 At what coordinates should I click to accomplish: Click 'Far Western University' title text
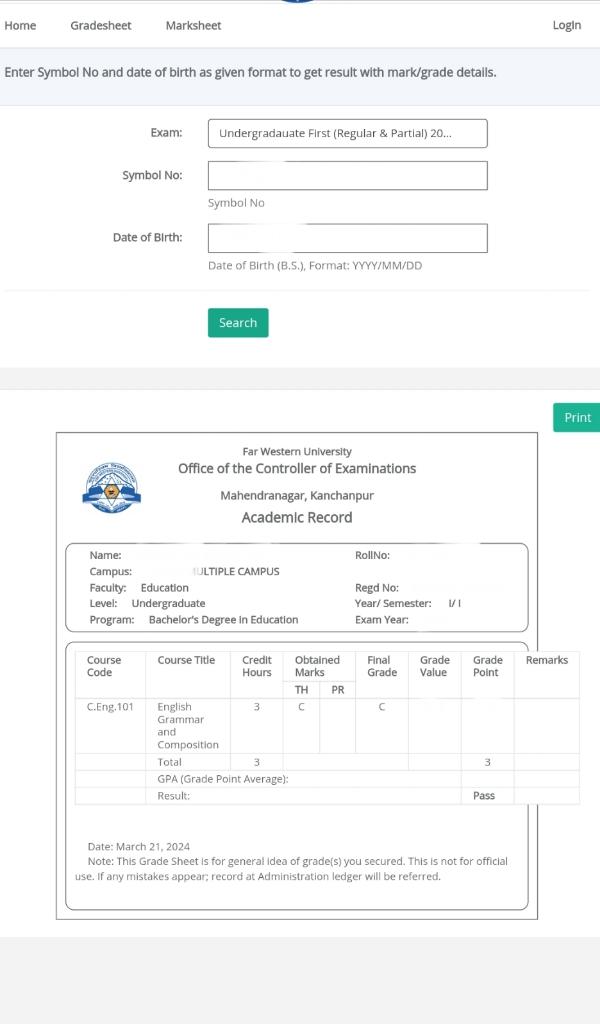[297, 451]
